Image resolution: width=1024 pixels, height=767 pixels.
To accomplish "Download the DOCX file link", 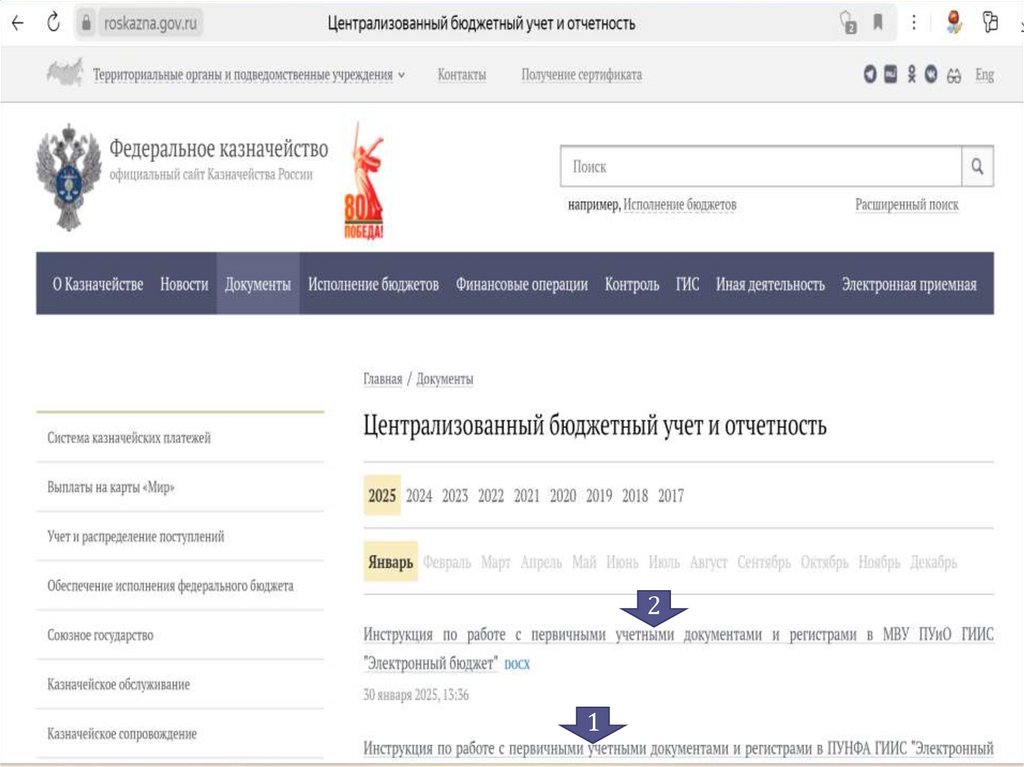I will point(517,664).
